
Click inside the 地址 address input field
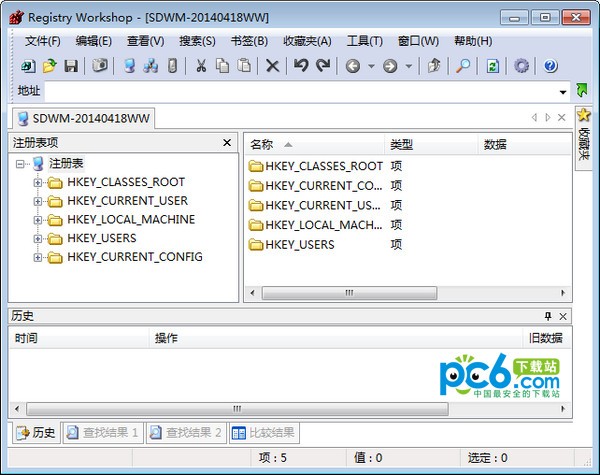[300, 91]
